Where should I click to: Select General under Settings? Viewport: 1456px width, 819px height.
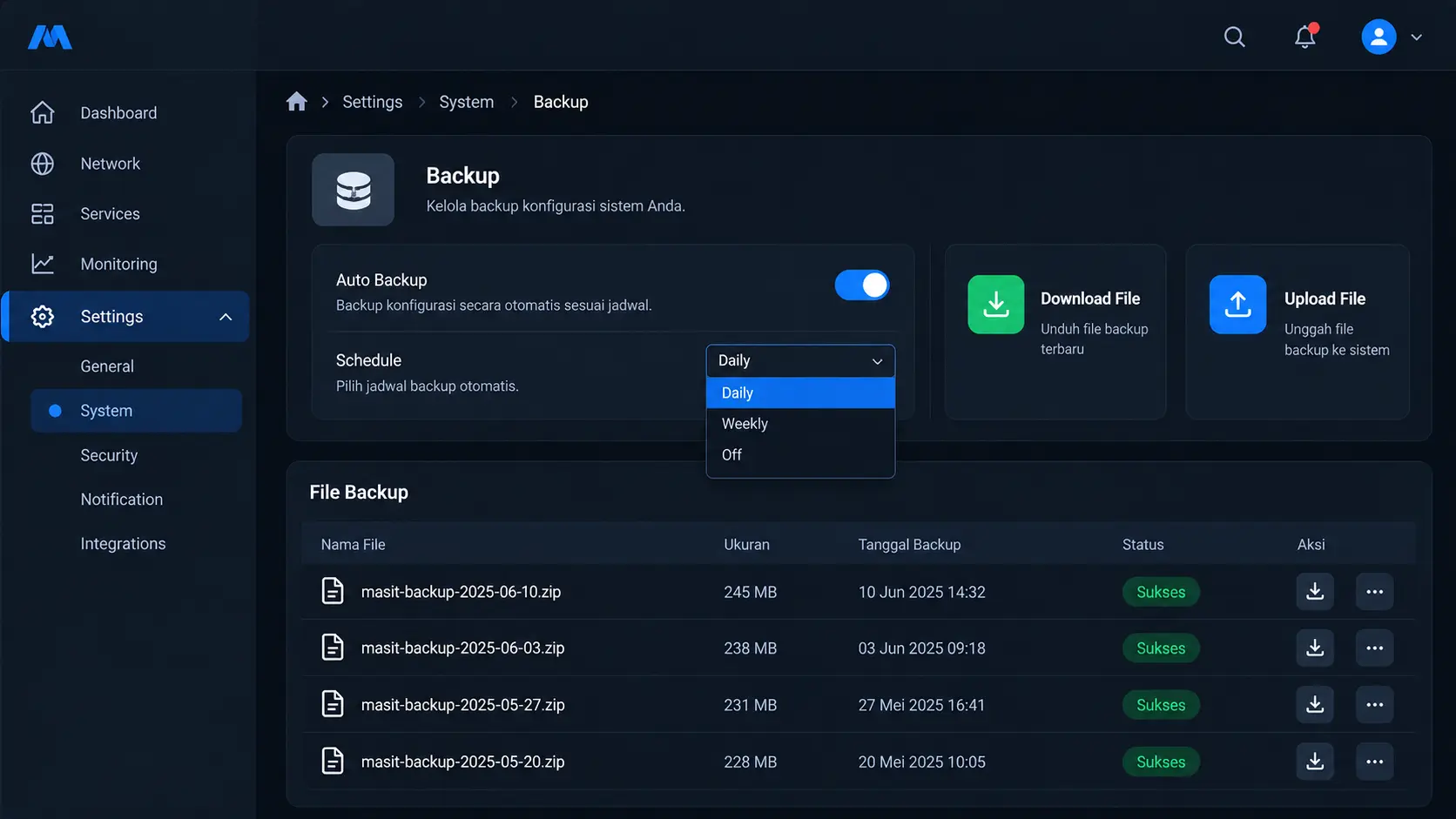coord(107,366)
